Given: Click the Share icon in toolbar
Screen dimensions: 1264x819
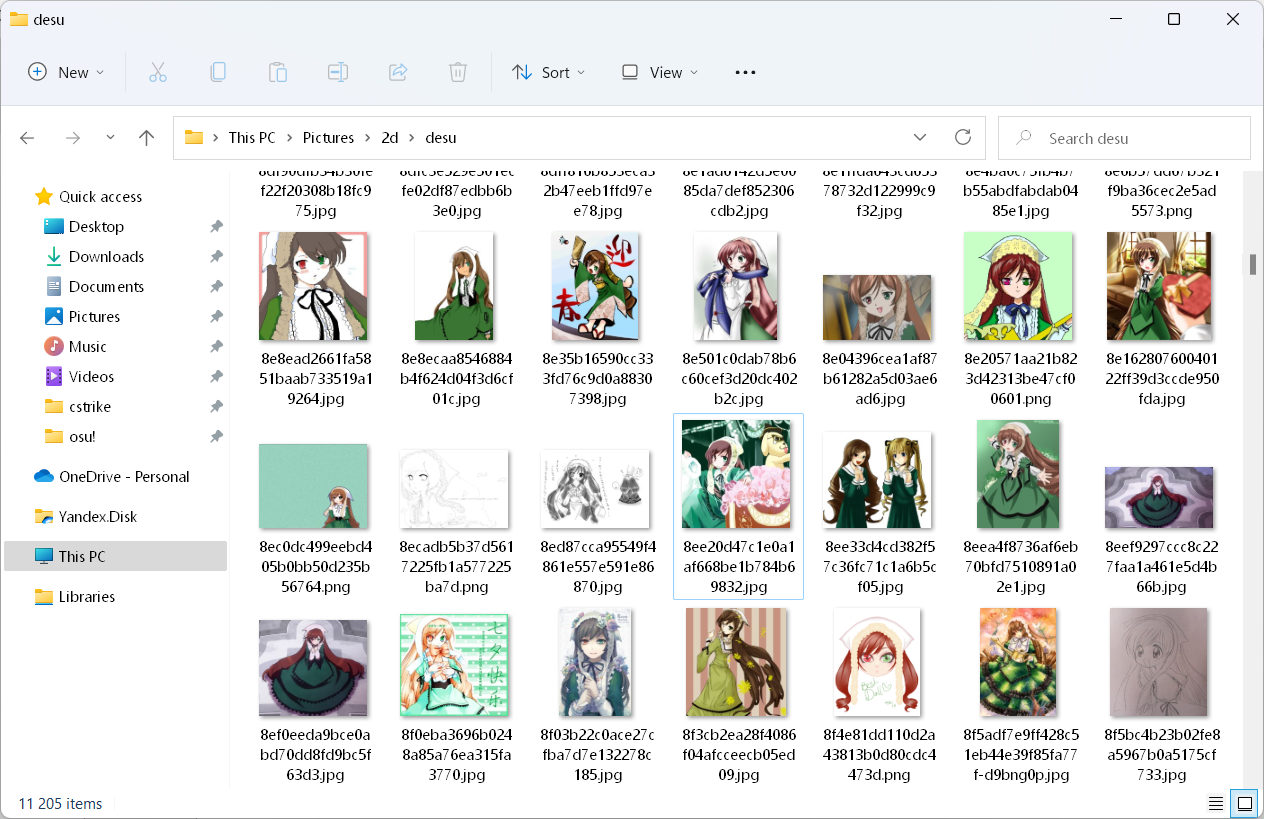Looking at the screenshot, I should click(398, 72).
